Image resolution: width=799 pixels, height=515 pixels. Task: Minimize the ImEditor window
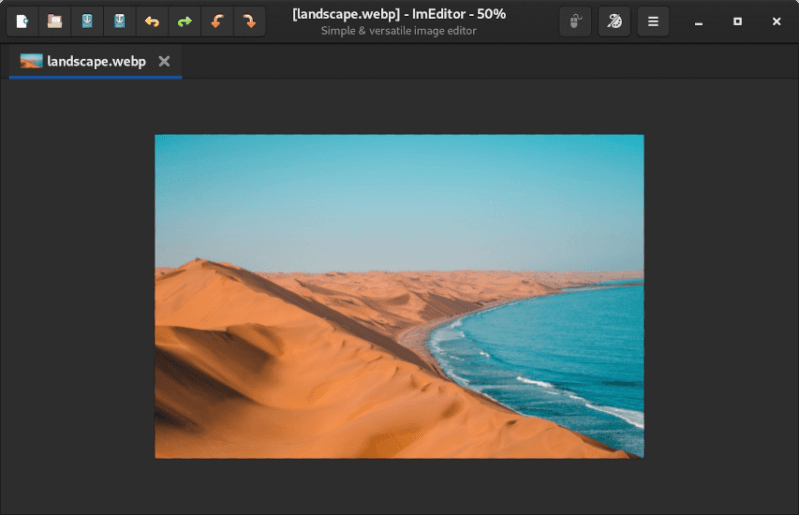click(699, 22)
